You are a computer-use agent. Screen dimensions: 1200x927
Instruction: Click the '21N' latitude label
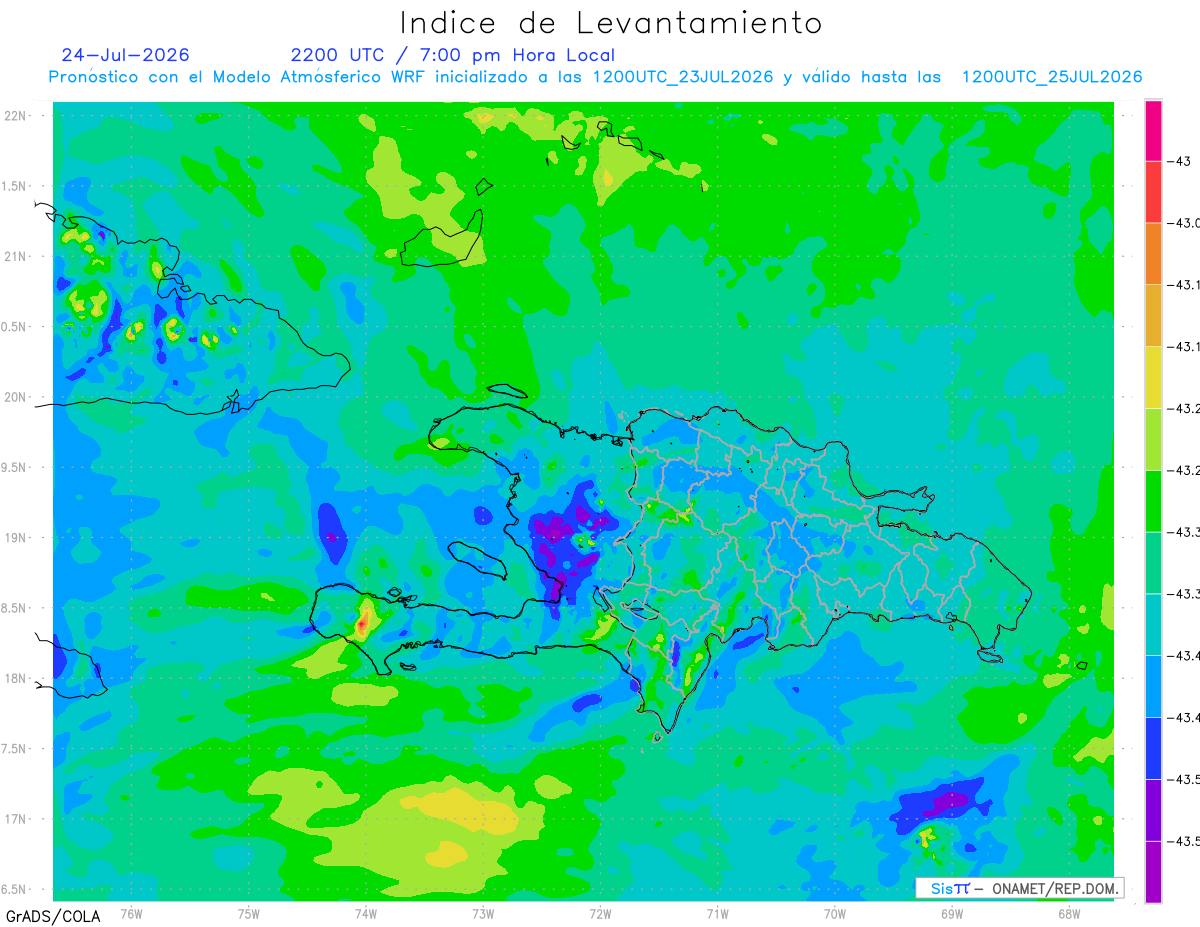tap(17, 256)
